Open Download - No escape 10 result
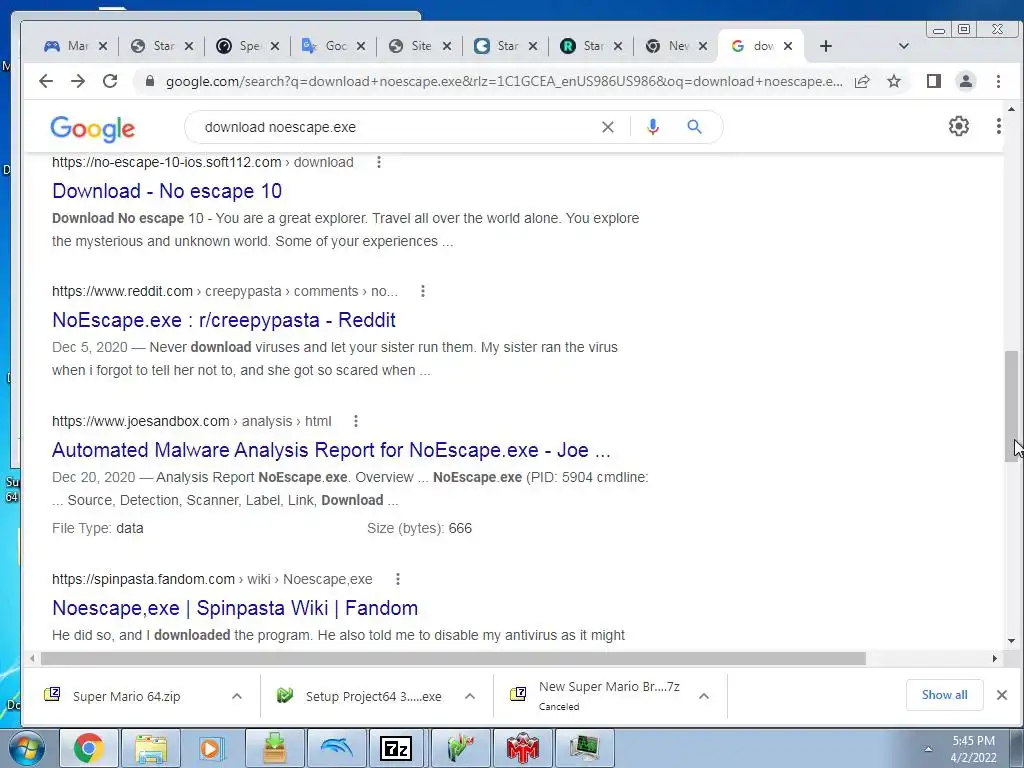 pyautogui.click(x=167, y=191)
